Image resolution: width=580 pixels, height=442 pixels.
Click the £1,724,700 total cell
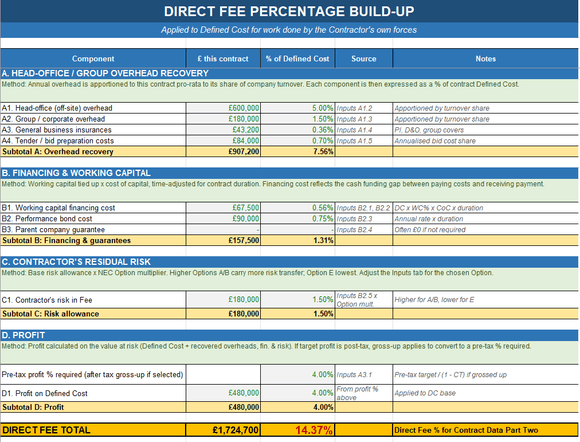[223, 430]
